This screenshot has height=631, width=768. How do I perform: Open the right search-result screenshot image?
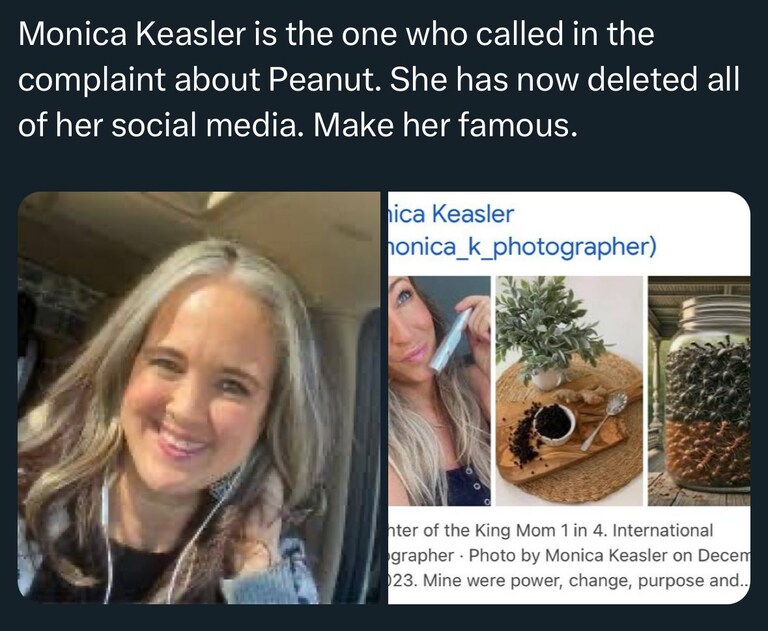[568, 398]
